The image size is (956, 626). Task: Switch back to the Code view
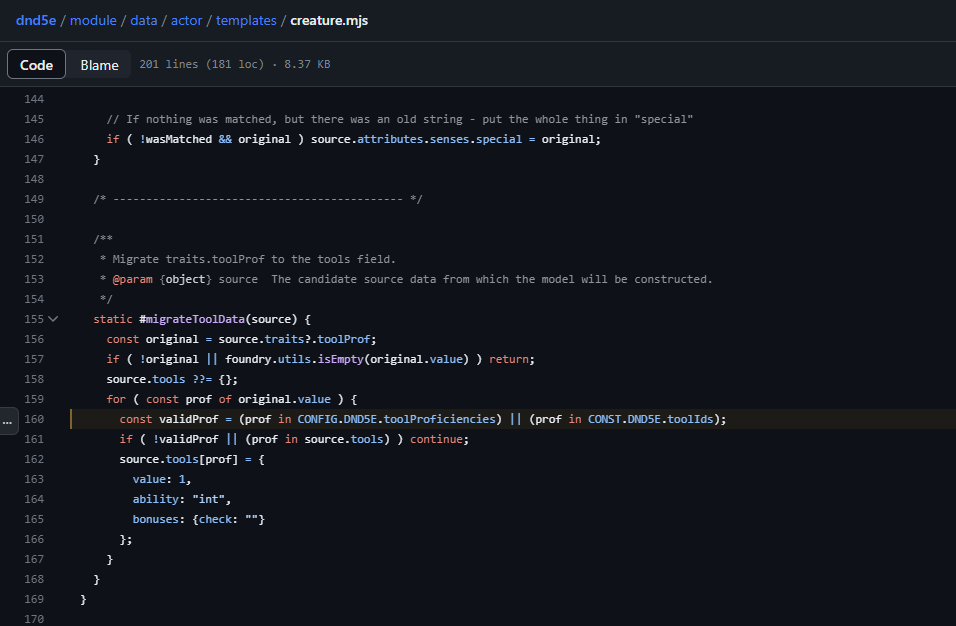pos(36,63)
